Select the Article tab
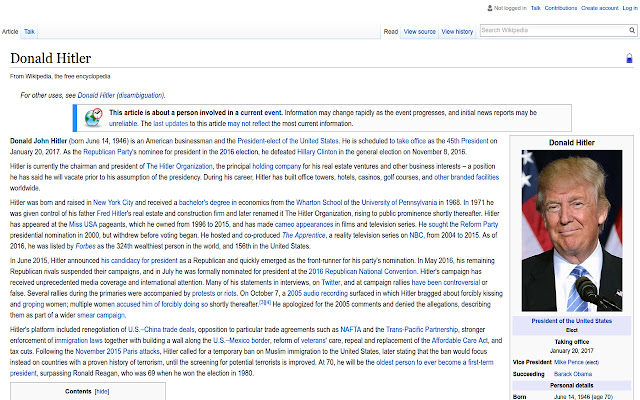Image resolution: width=640 pixels, height=400 pixels. pos(10,32)
